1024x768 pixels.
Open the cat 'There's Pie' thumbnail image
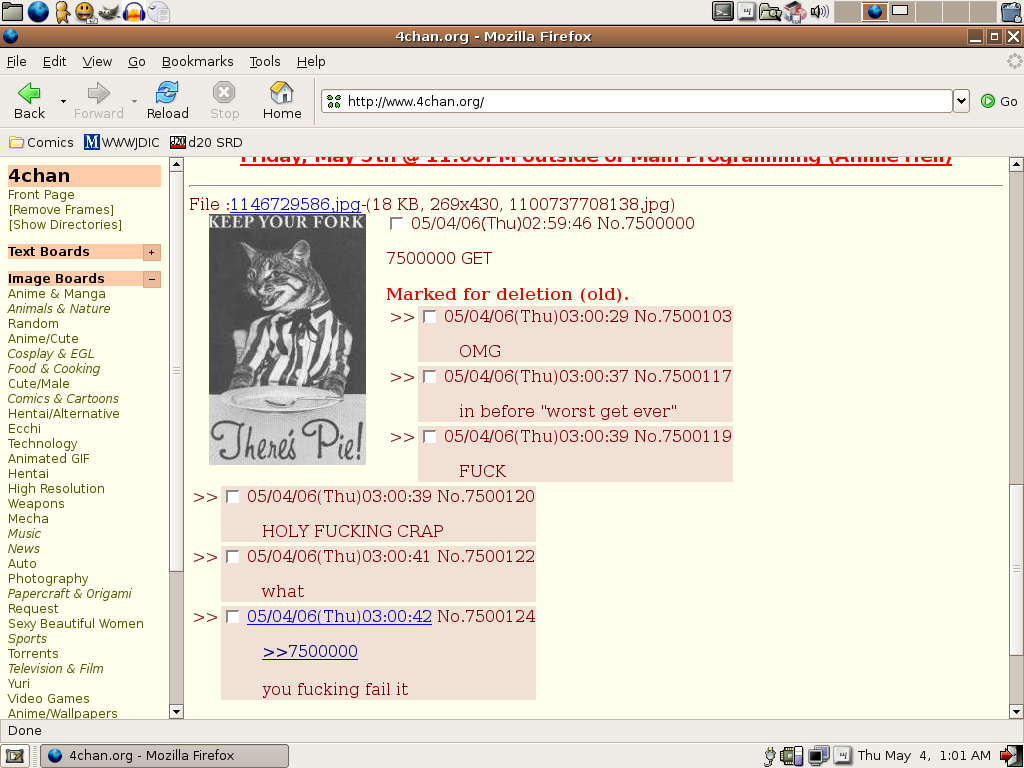(287, 340)
